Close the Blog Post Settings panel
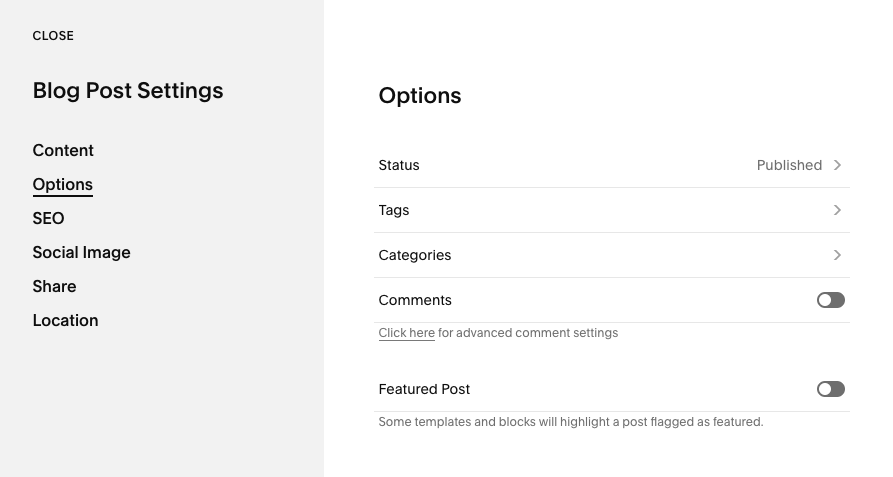The width and height of the screenshot is (893, 477). tap(53, 36)
